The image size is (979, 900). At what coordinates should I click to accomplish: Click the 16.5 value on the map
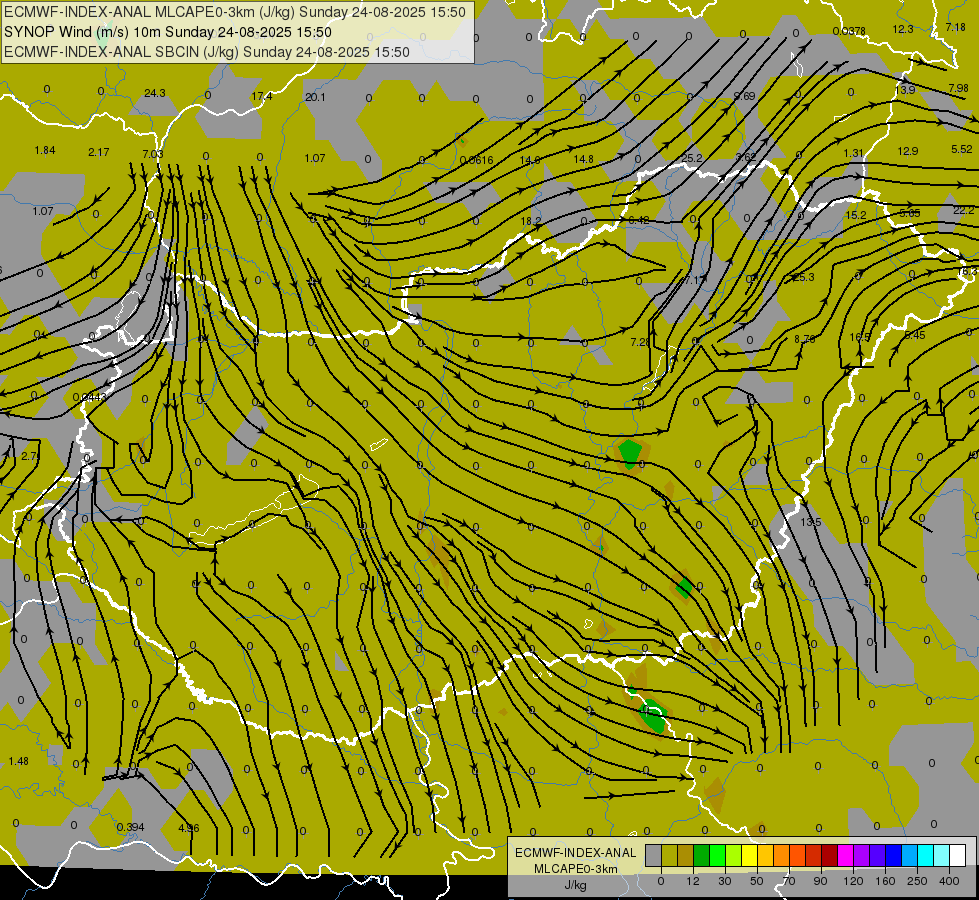click(860, 337)
